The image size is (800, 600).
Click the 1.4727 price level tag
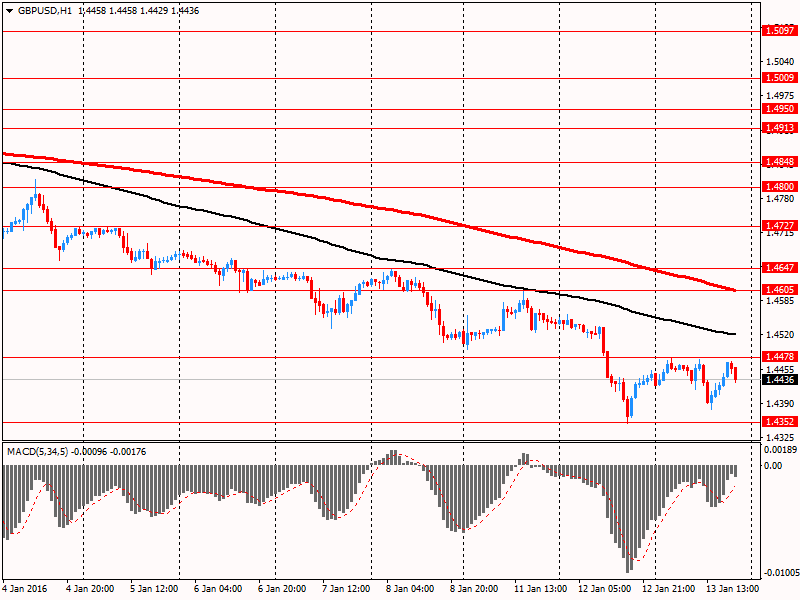pos(780,226)
